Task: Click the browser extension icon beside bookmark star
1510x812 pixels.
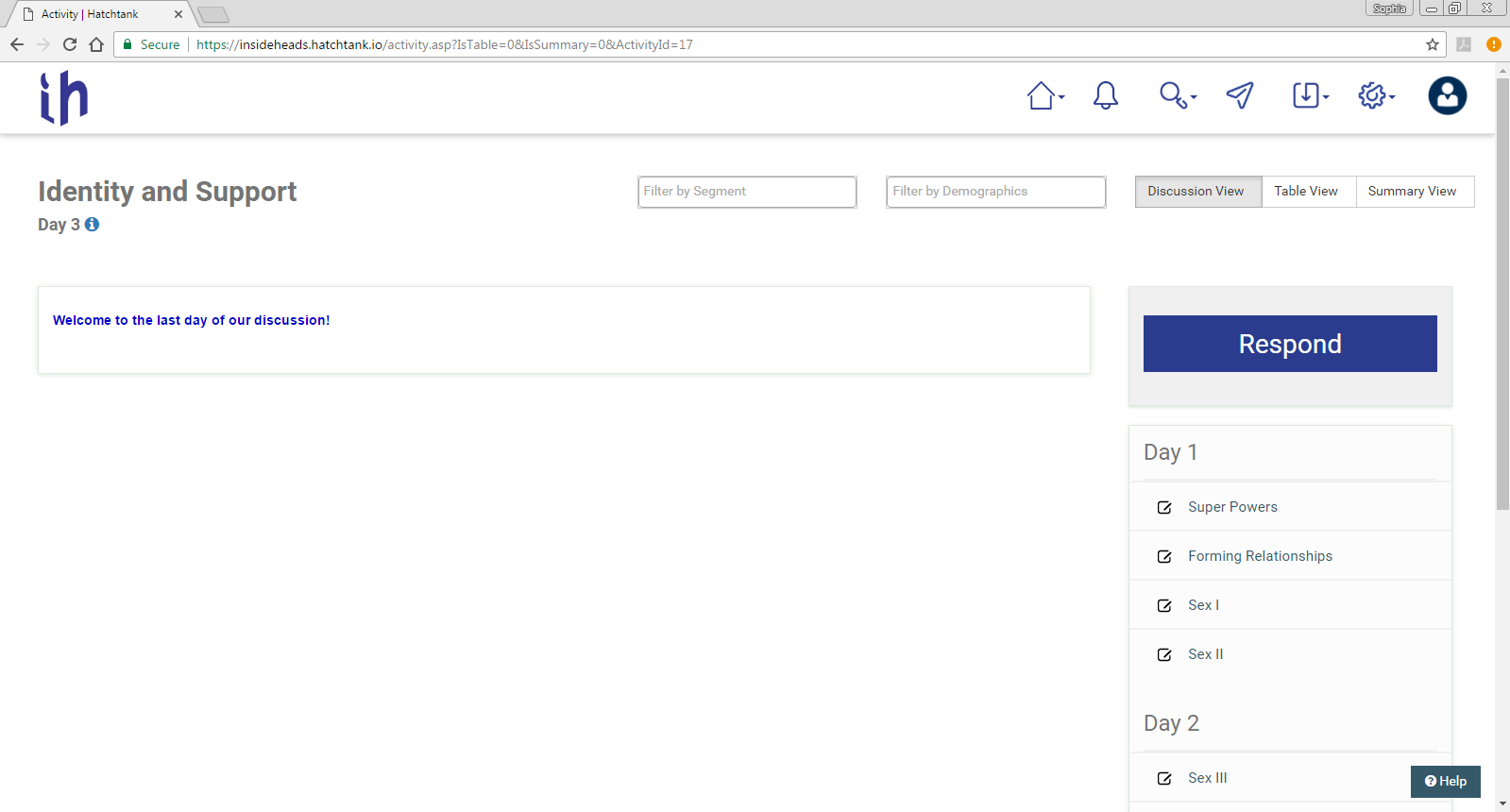Action: (x=1464, y=44)
